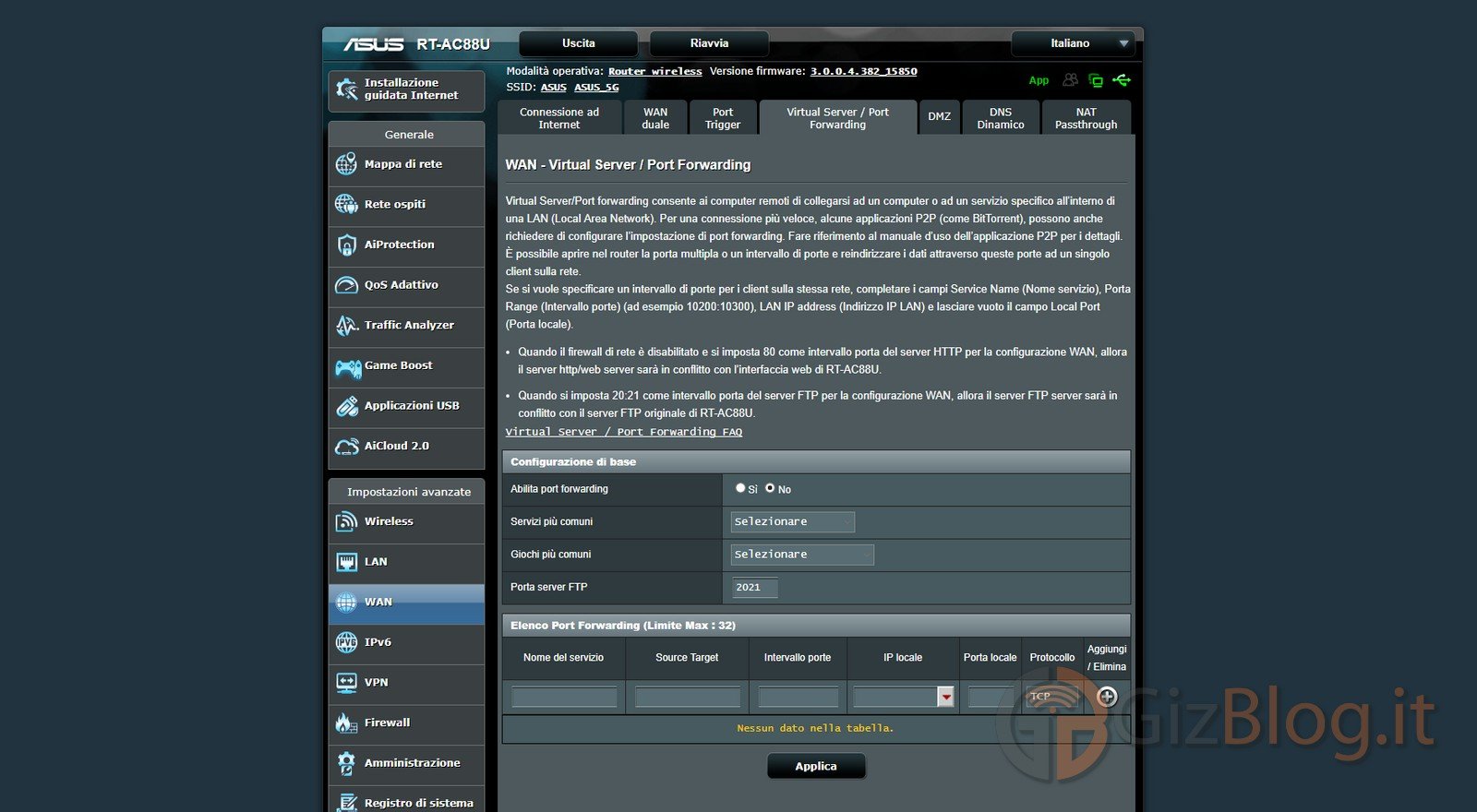This screenshot has width=1477, height=812.
Task: Add port forwarding rule with plus icon
Action: coord(1107,697)
